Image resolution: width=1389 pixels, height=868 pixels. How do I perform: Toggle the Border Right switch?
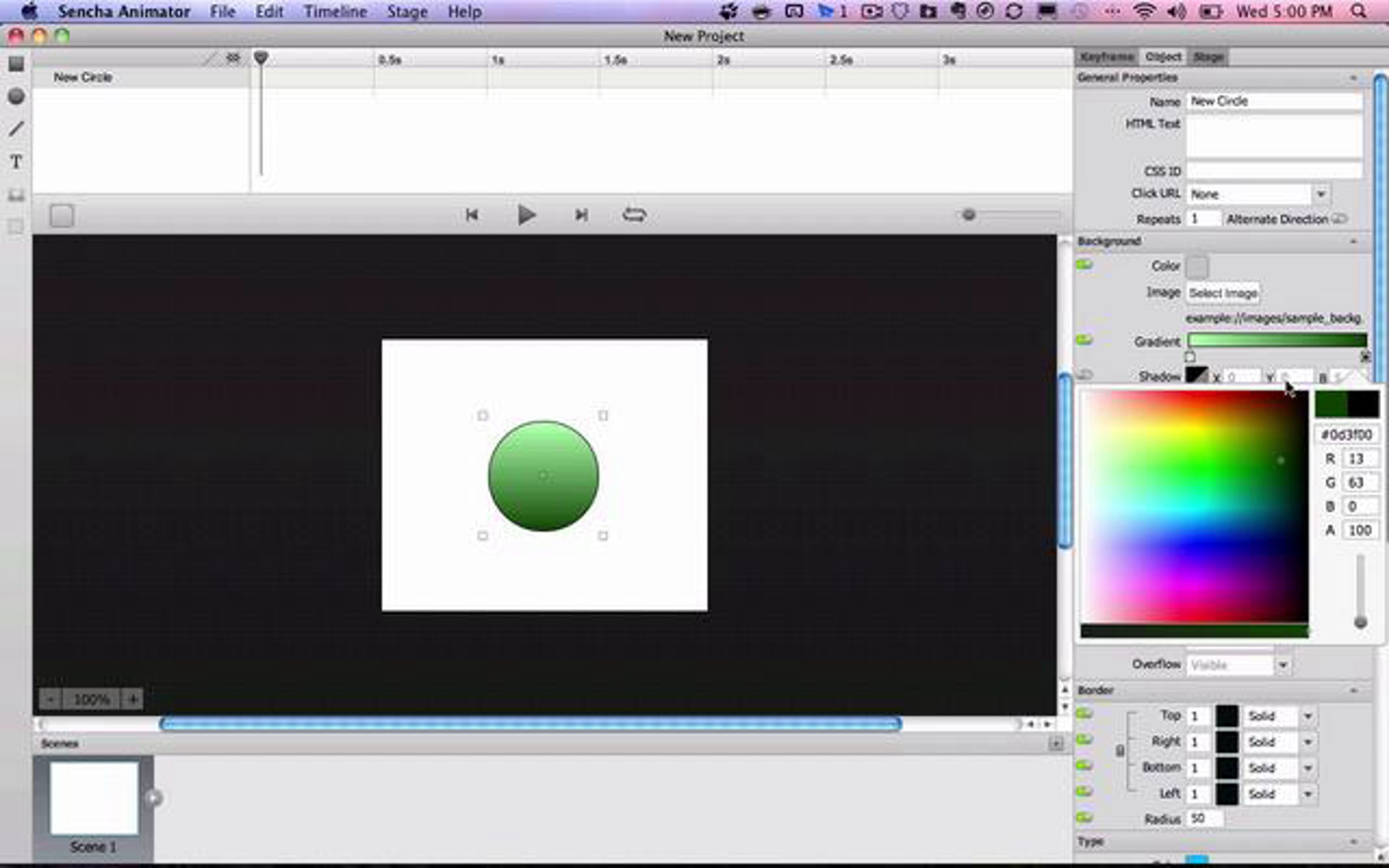click(x=1084, y=740)
